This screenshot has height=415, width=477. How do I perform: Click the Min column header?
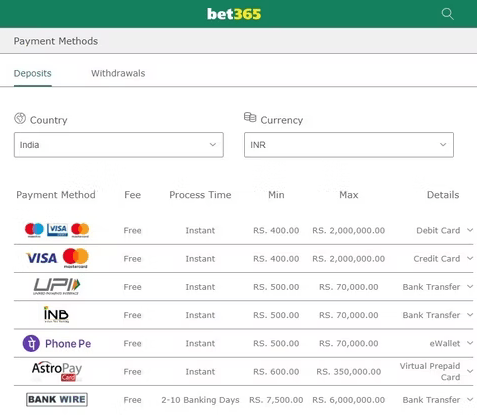coord(276,195)
